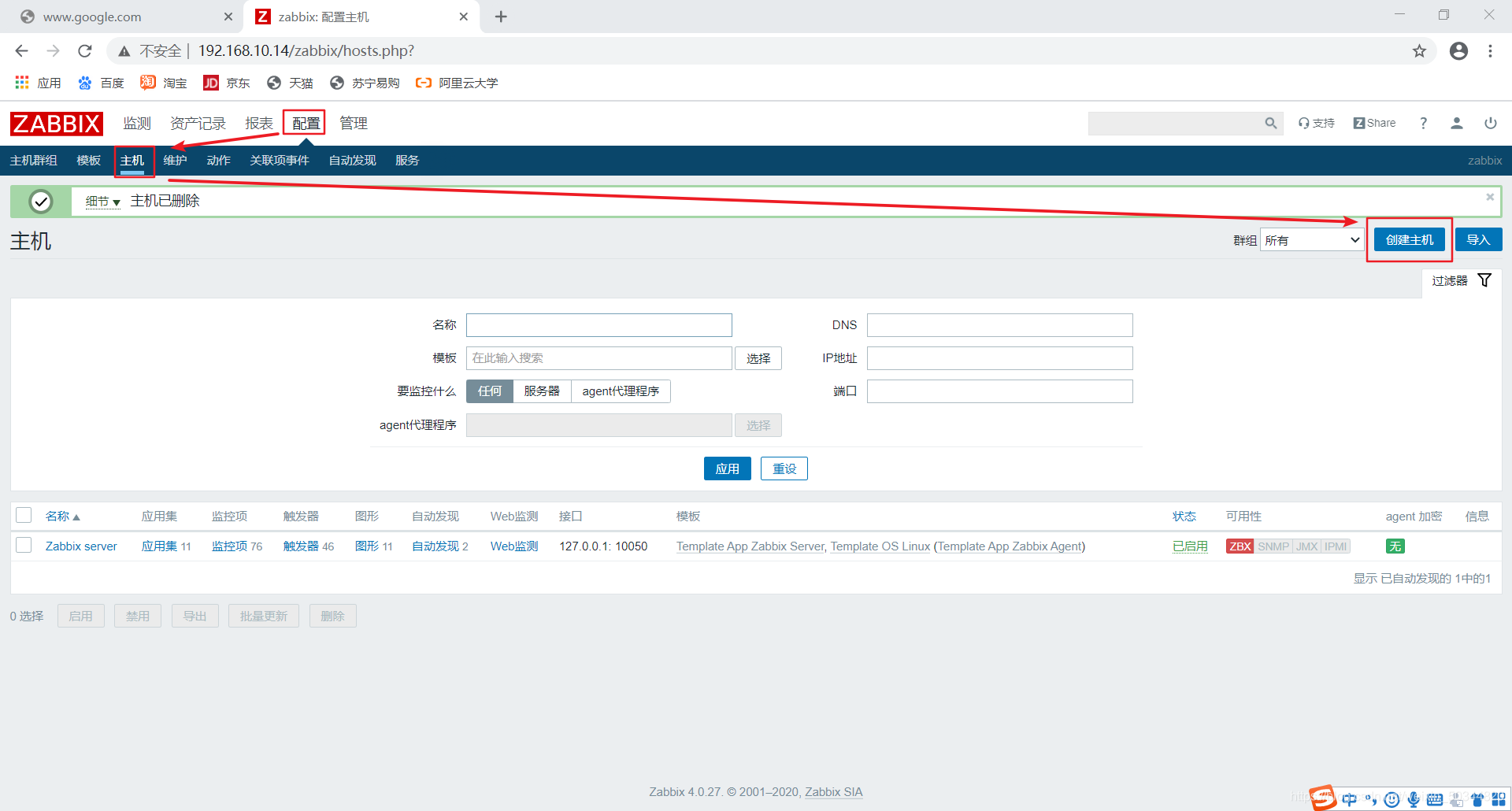Viewport: 1512px width, 811px height.
Task: Open the 天猫 bookmark
Action: pyautogui.click(x=290, y=83)
